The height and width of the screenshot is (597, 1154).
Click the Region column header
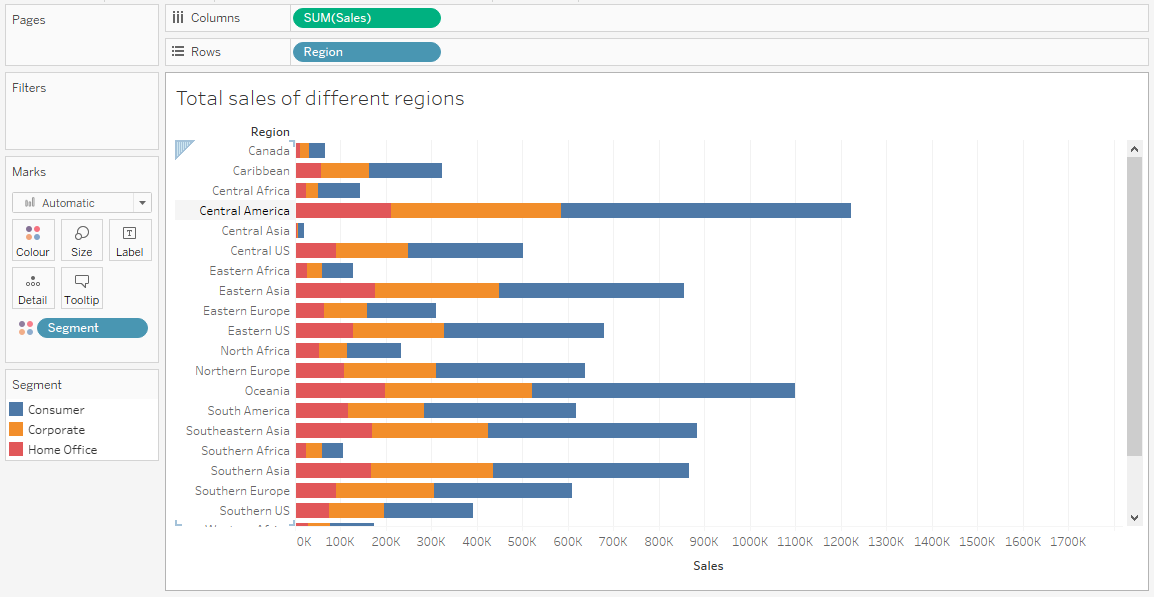click(270, 131)
